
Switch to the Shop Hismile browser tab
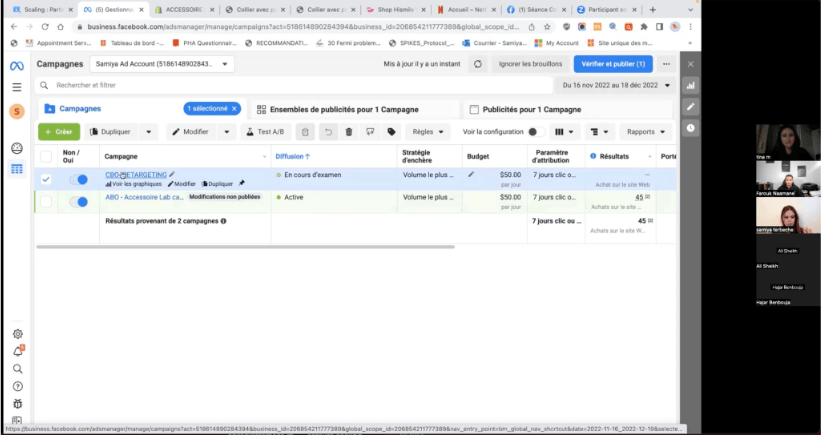pyautogui.click(x=396, y=9)
